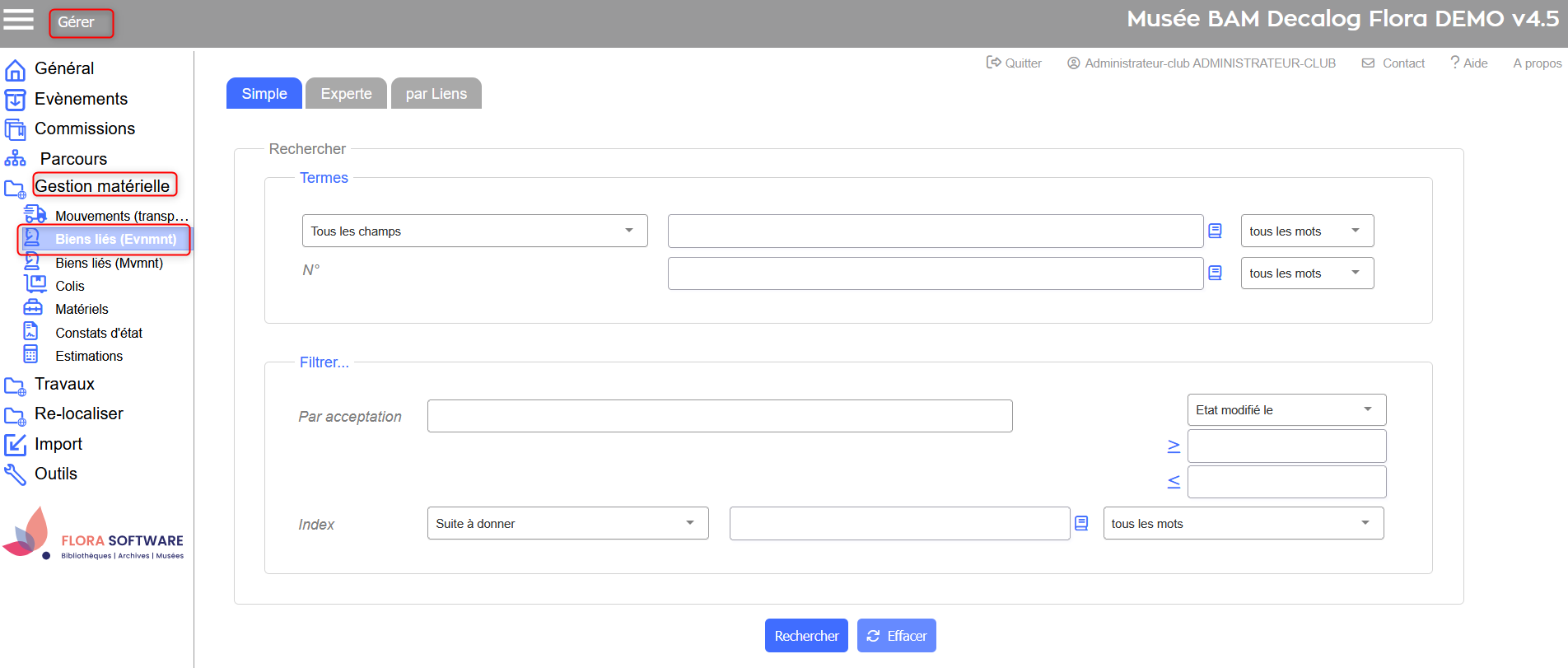Click the less-than-or-equal date operator
Image resolution: width=1568 pixels, height=668 pixels.
tap(1174, 482)
